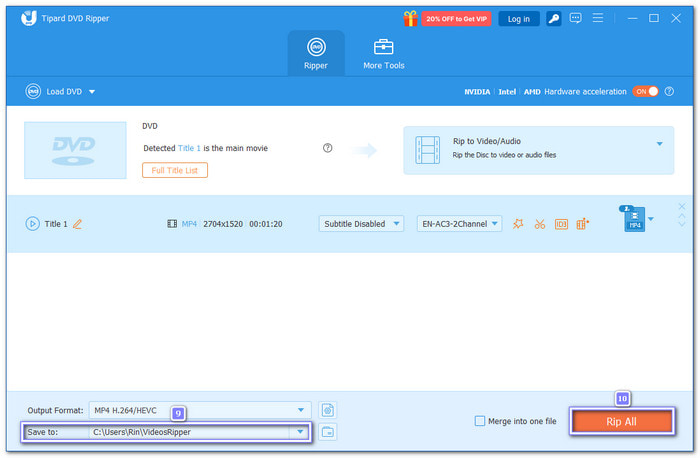
Task: Remove Title 1 with the X icon
Action: click(x=682, y=206)
